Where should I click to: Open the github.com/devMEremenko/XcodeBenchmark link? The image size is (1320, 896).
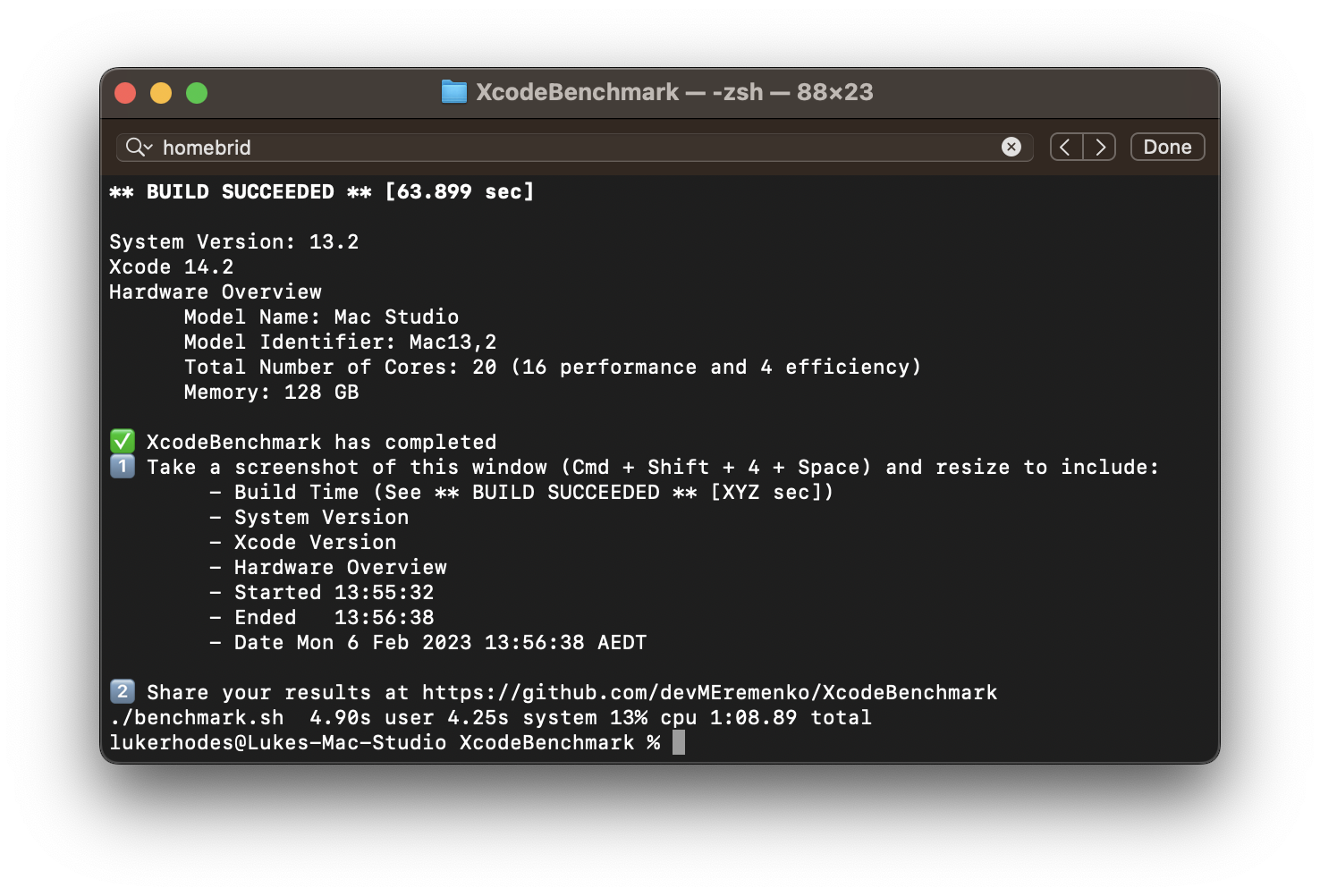point(709,692)
